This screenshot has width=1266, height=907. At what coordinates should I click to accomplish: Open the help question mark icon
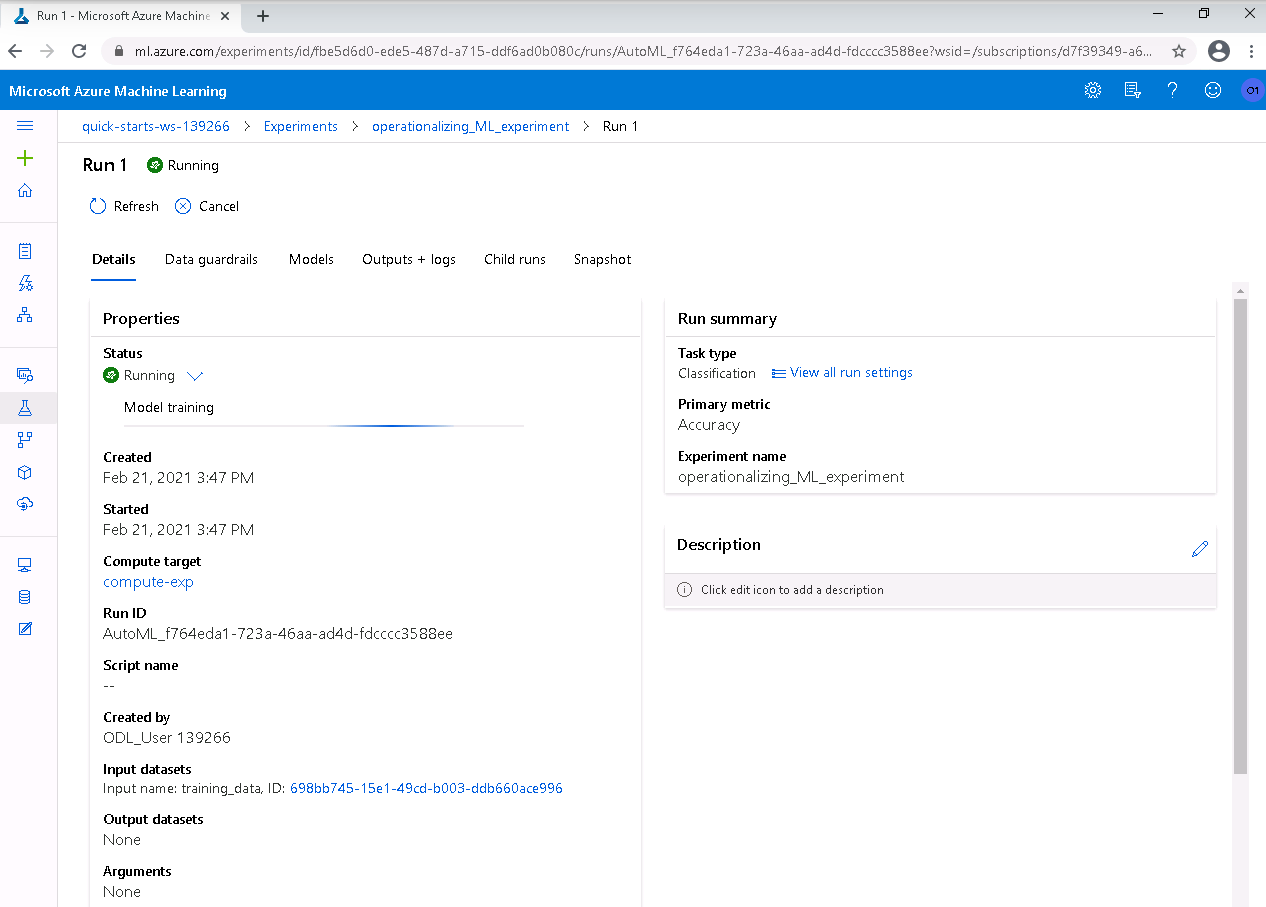pyautogui.click(x=1173, y=90)
